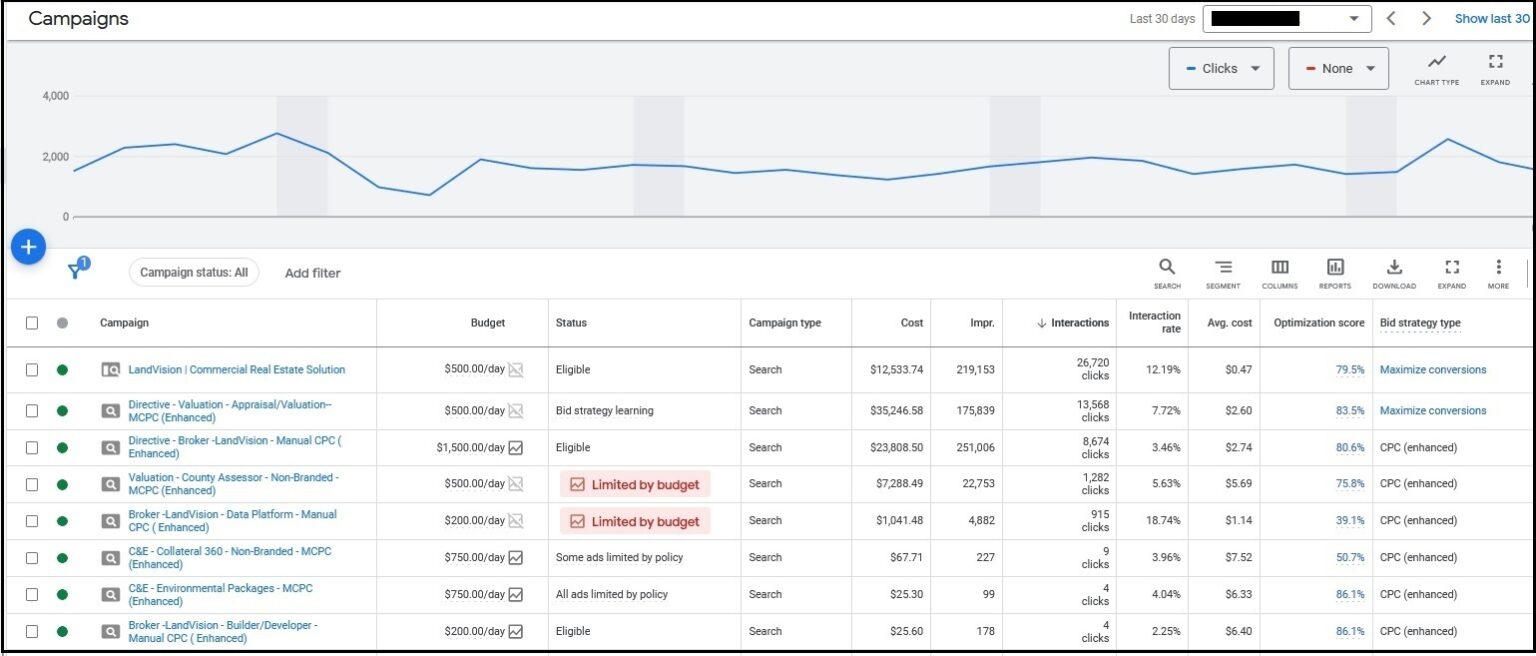Image resolution: width=1536 pixels, height=656 pixels.
Task: Open the filter funnel icon
Action: [x=76, y=271]
